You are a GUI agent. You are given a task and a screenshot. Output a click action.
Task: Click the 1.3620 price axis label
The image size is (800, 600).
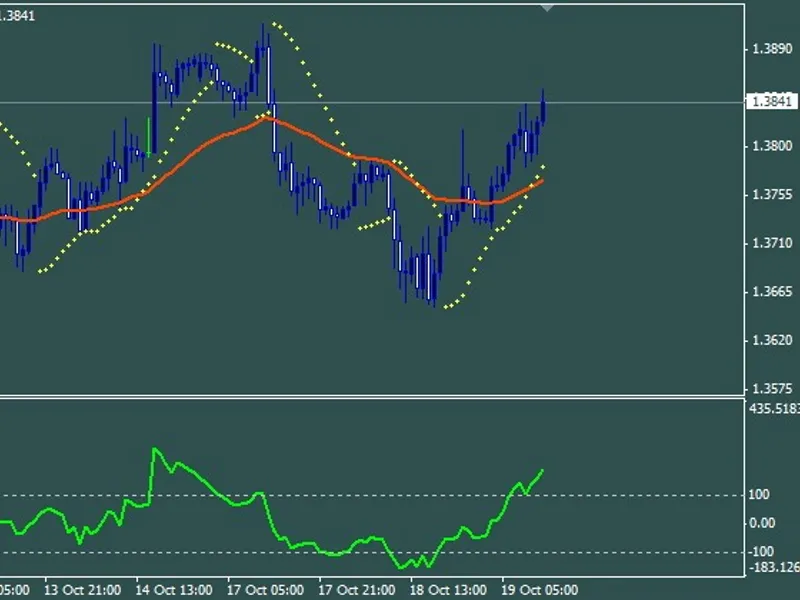[772, 340]
